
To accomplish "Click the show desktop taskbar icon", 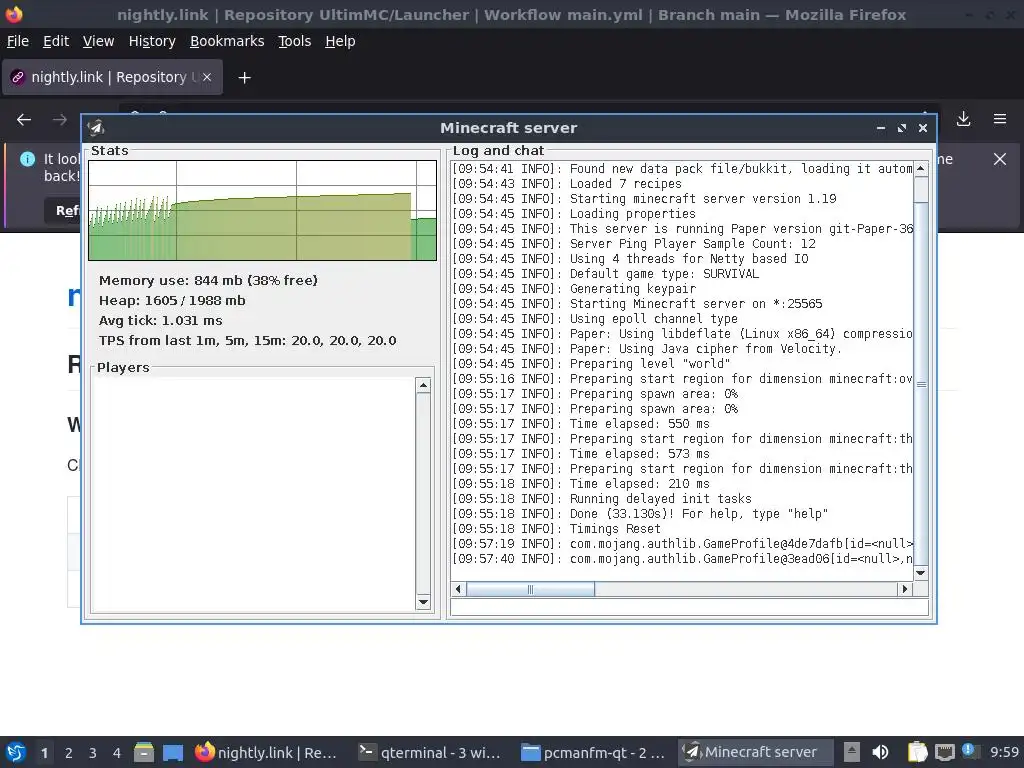I will (x=173, y=753).
